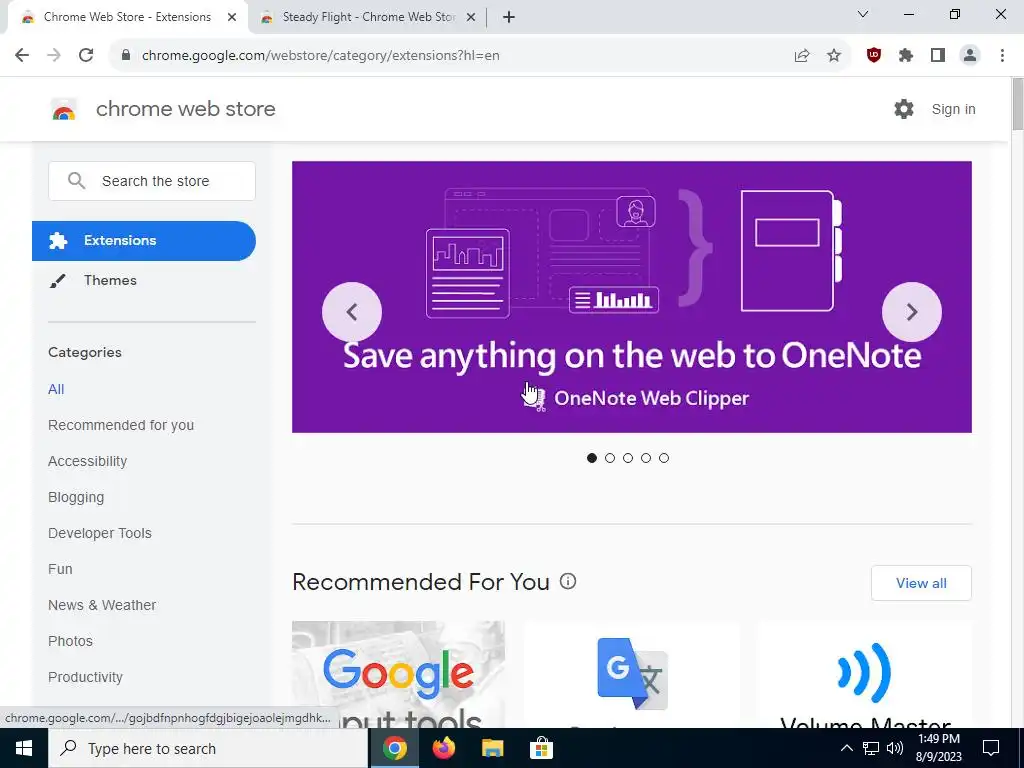Show previous carousel banner

[x=352, y=312]
